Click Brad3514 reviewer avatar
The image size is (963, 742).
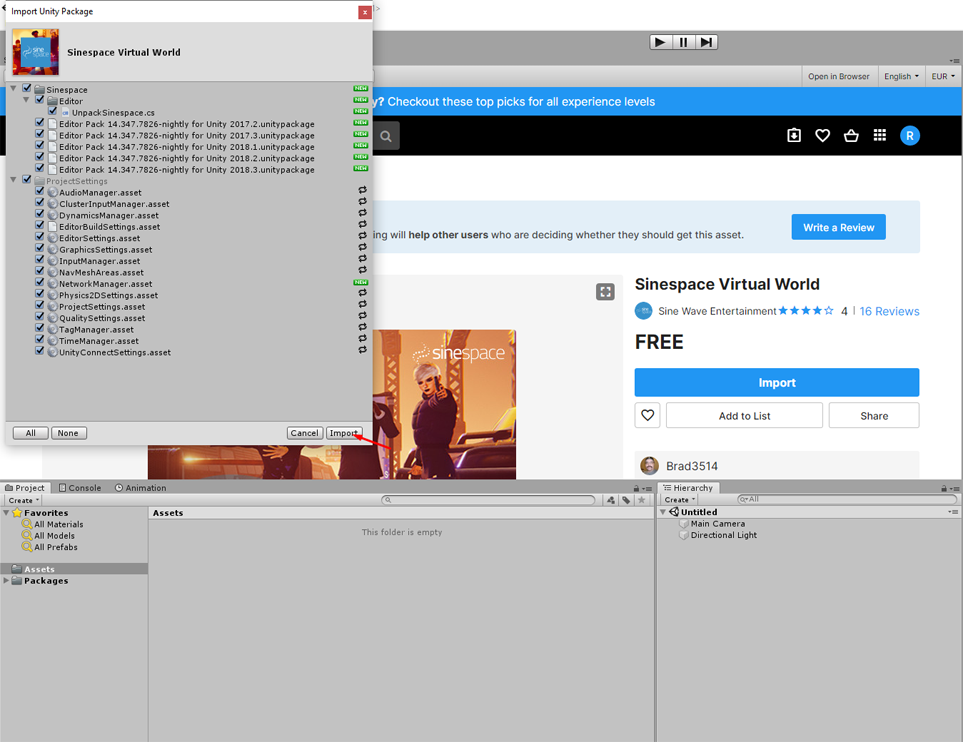coord(649,466)
